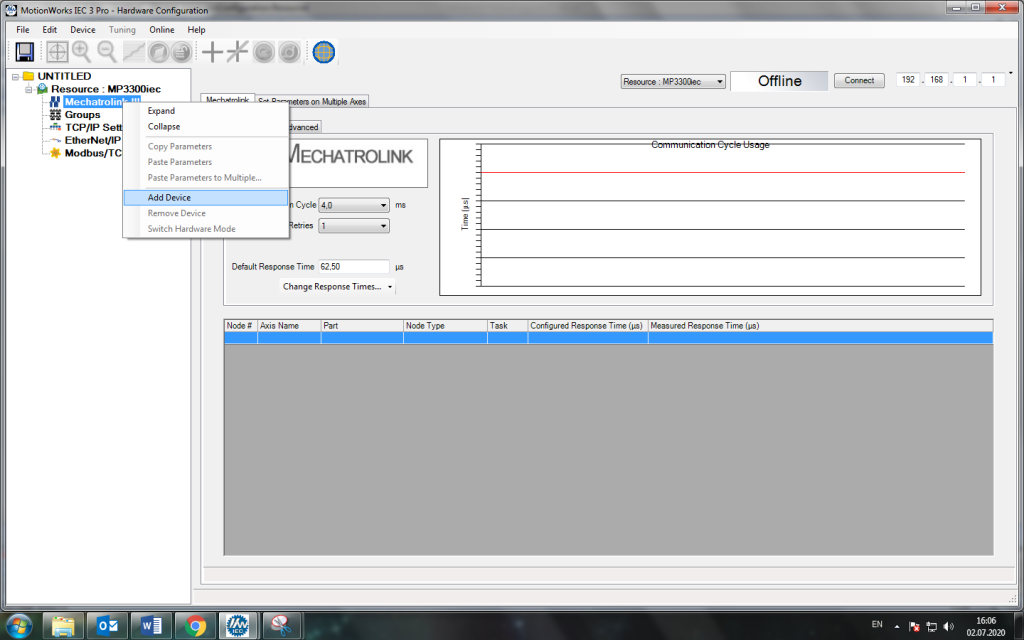The image size is (1024, 640).
Task: Click the Node # column header
Action: pyautogui.click(x=240, y=325)
